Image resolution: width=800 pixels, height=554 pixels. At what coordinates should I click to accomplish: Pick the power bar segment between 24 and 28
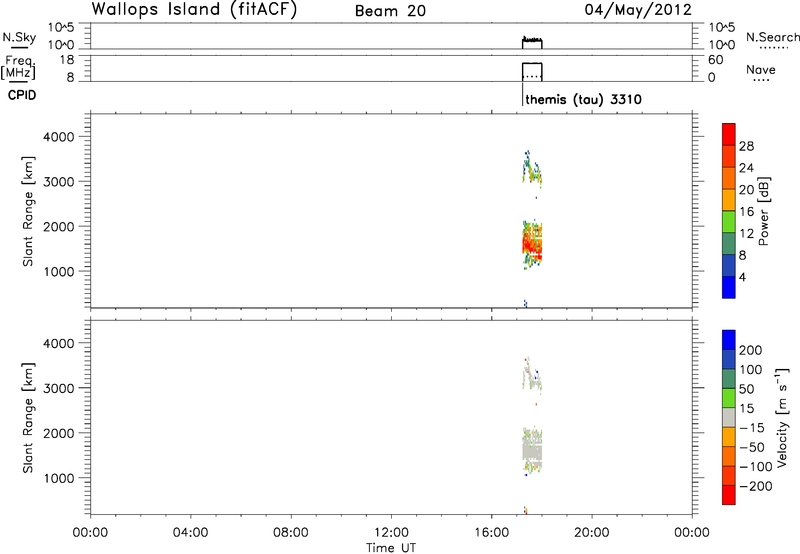click(729, 156)
